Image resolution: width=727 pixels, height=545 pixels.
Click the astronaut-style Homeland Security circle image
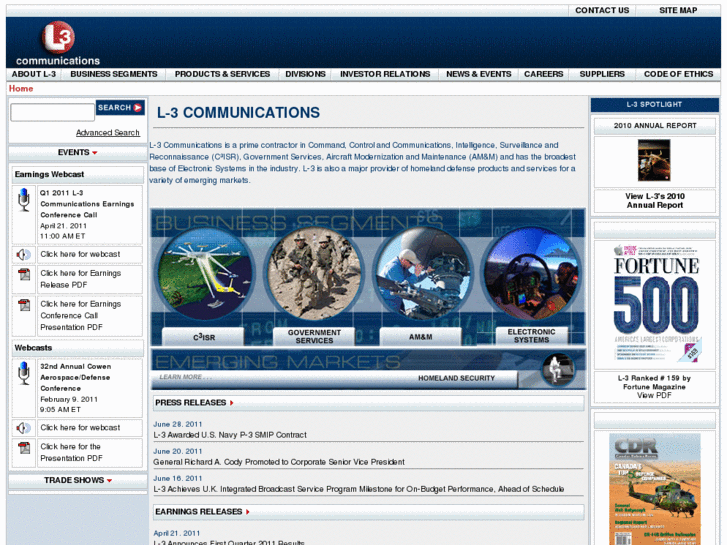pyautogui.click(x=558, y=370)
